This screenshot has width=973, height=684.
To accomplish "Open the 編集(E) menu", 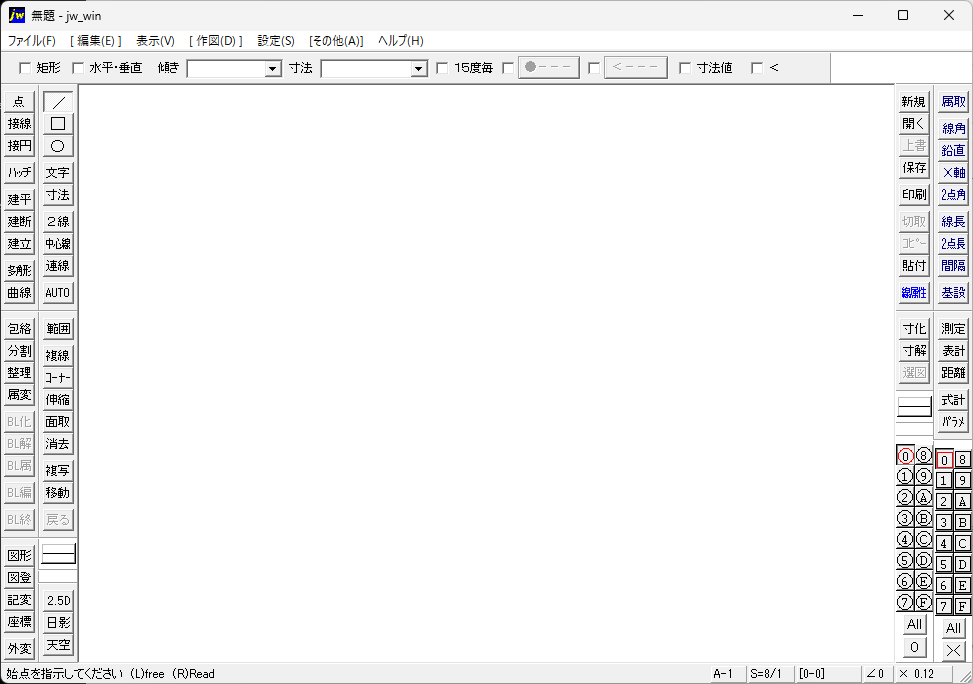I will [x=96, y=41].
